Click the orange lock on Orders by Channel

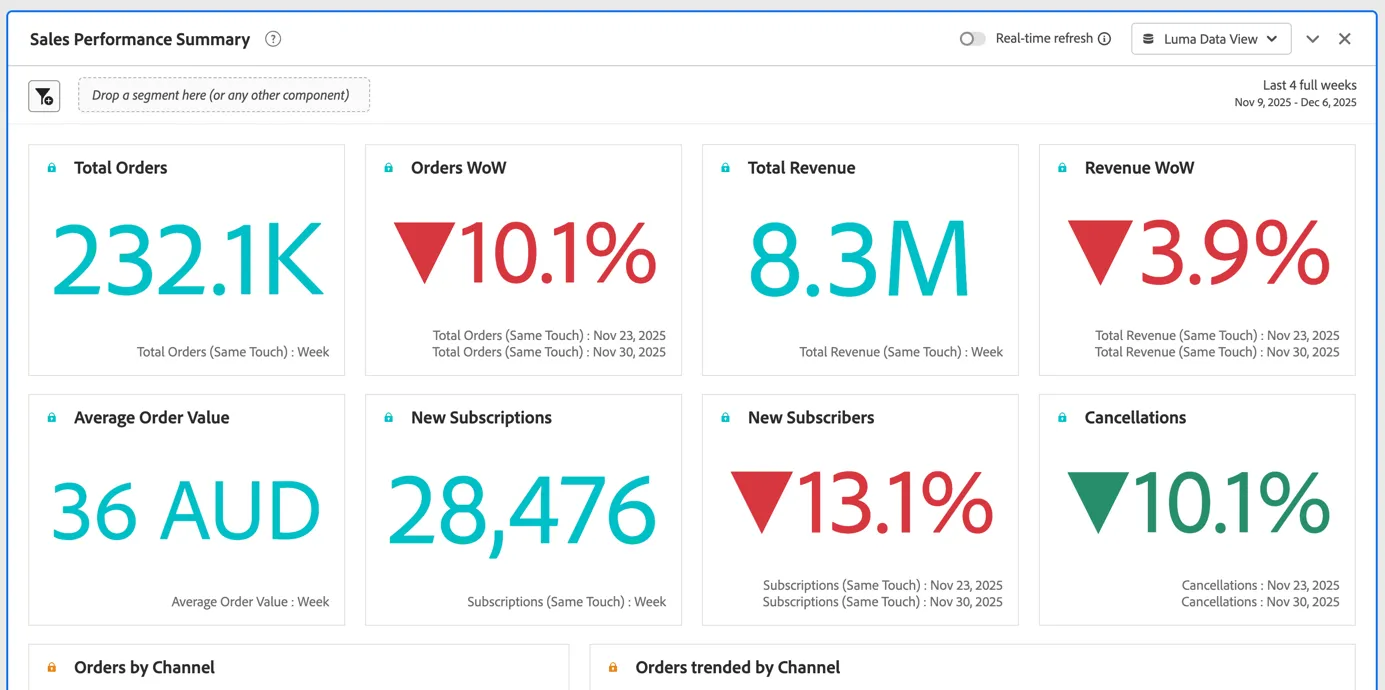click(52, 668)
